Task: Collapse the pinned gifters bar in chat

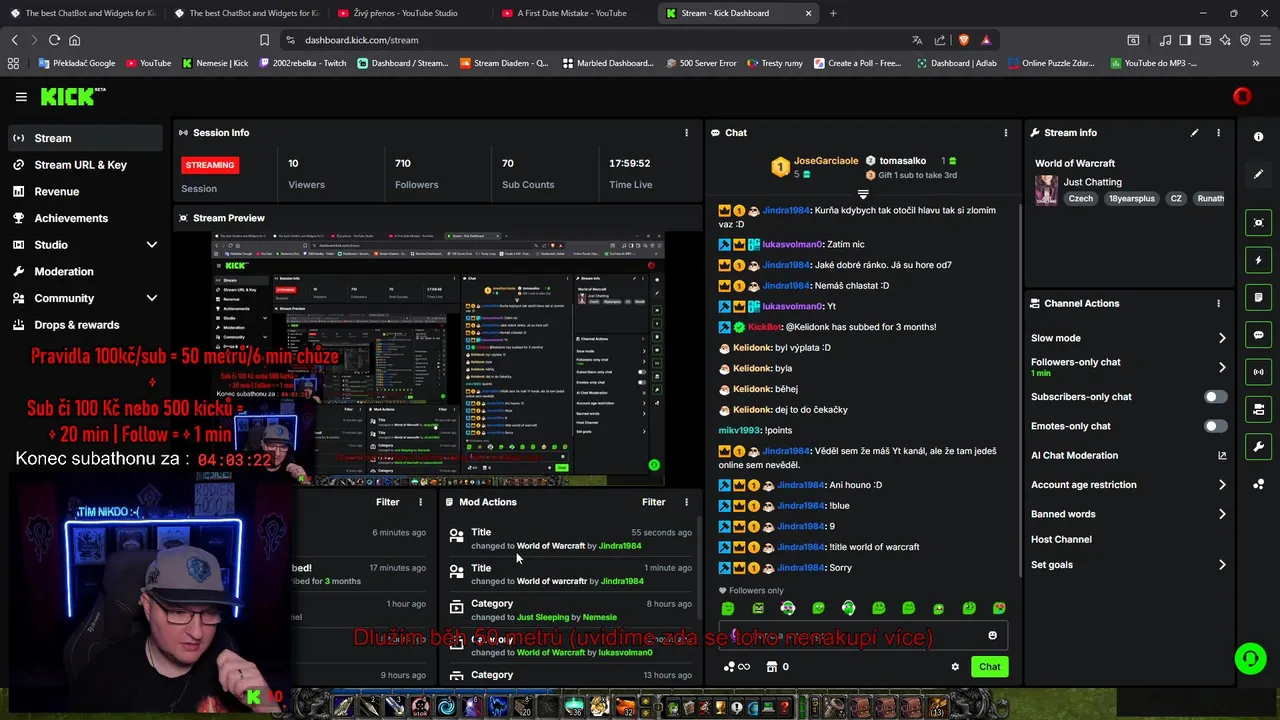Action: 863,193
